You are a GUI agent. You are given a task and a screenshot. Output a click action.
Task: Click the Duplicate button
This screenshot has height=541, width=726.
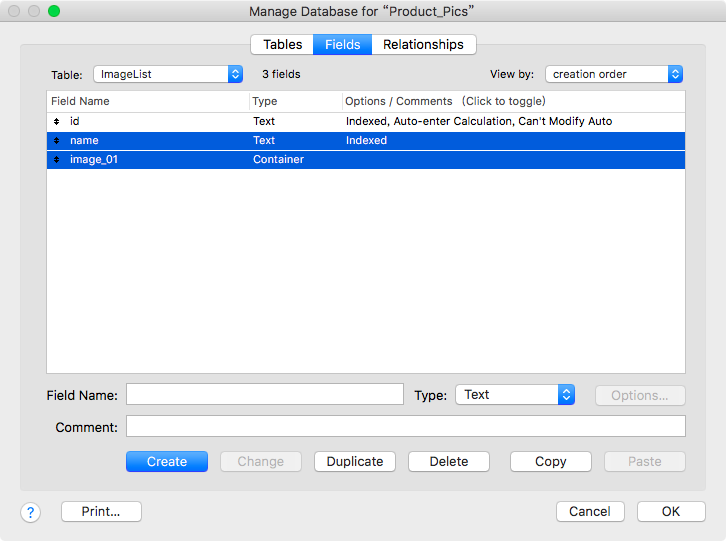click(355, 461)
